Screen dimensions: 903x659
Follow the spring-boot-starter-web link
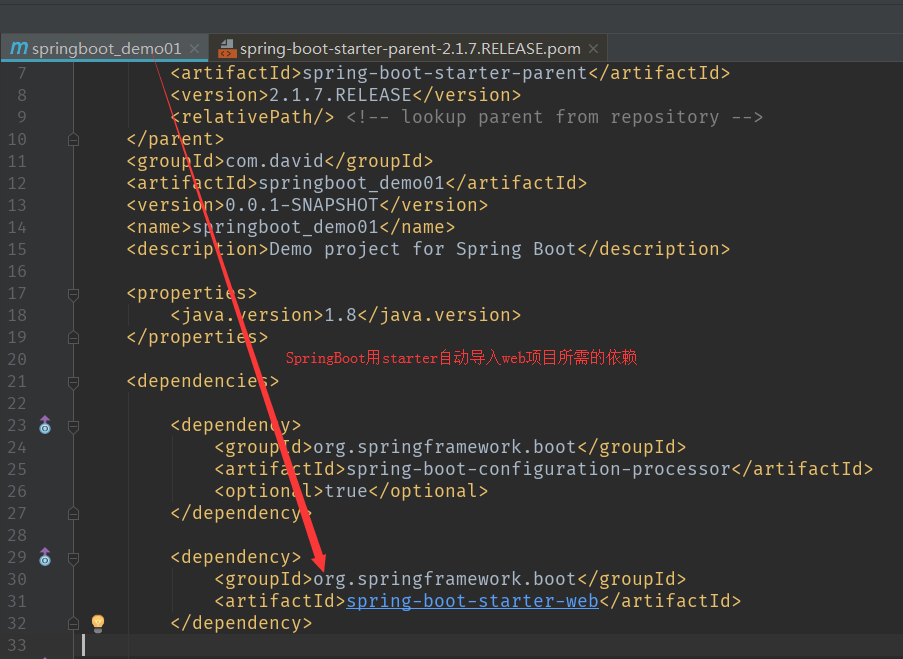(472, 601)
